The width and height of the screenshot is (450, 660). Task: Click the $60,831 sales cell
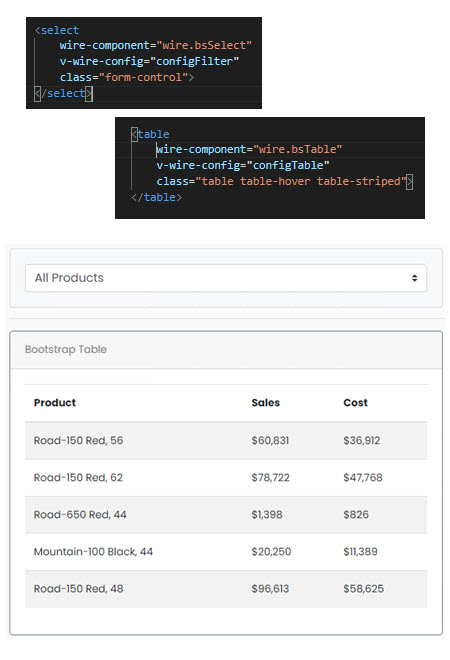[270, 441]
